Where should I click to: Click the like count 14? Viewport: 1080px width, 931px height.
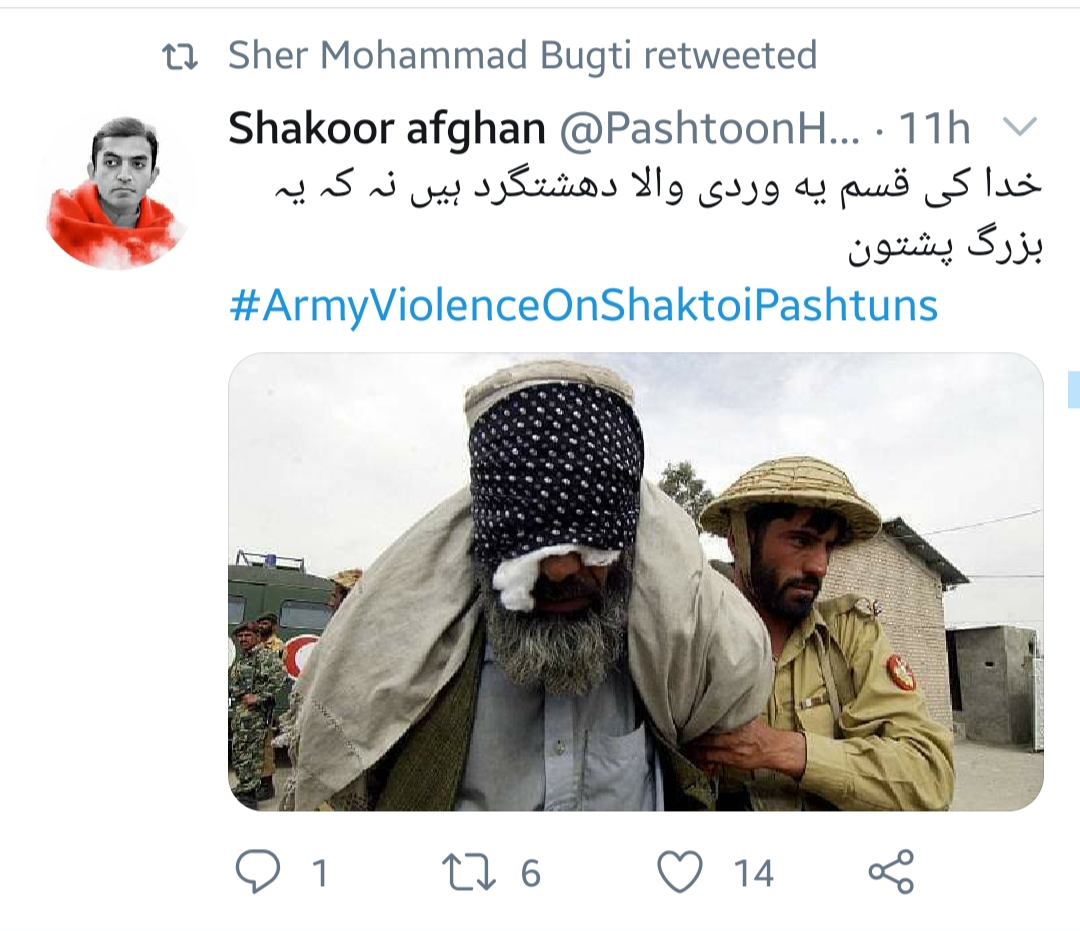tap(754, 873)
